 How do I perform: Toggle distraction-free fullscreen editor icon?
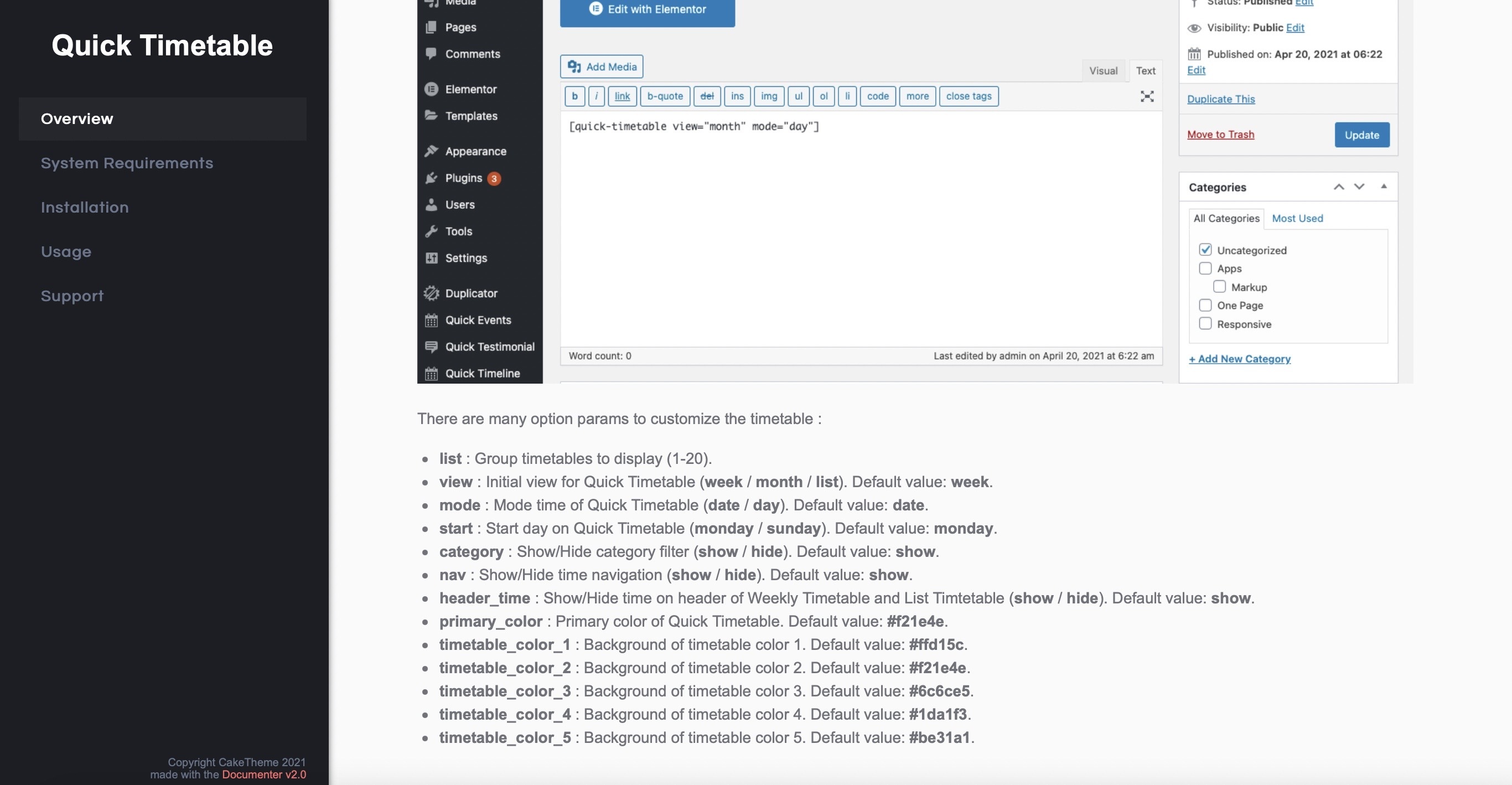point(1146,96)
